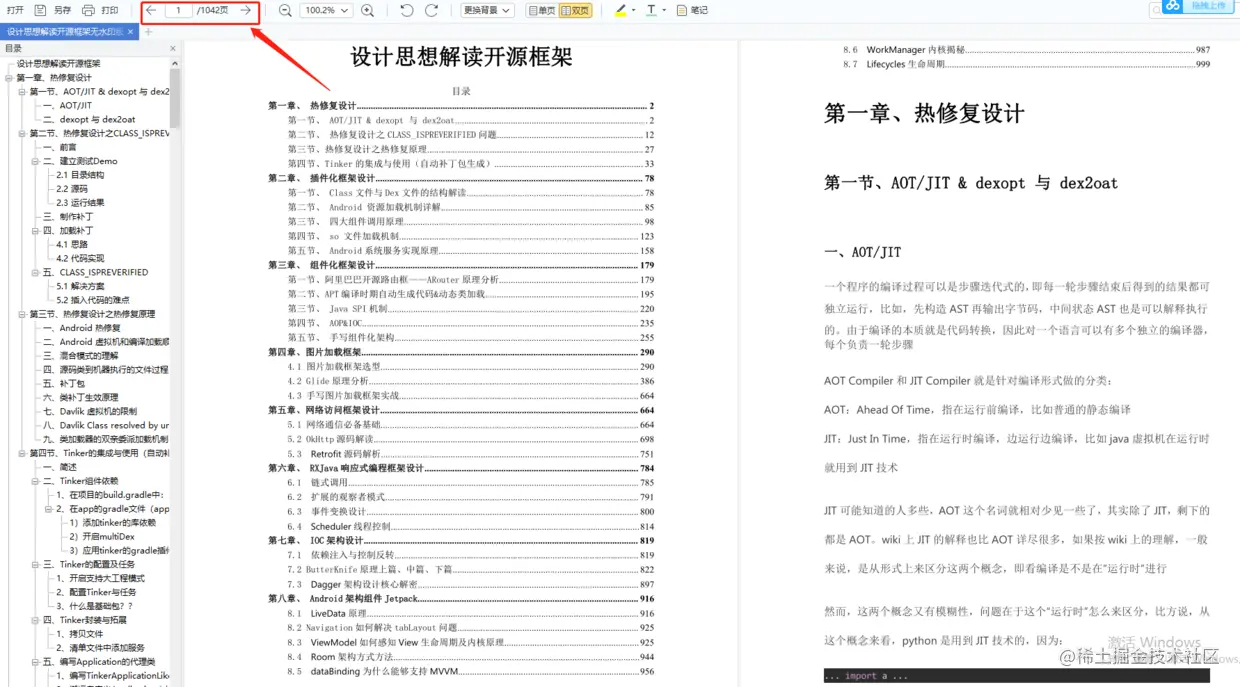The width and height of the screenshot is (1240, 687).
Task: Select outline item 5.2 插入代码的难点
Action: pyautogui.click(x=93, y=300)
